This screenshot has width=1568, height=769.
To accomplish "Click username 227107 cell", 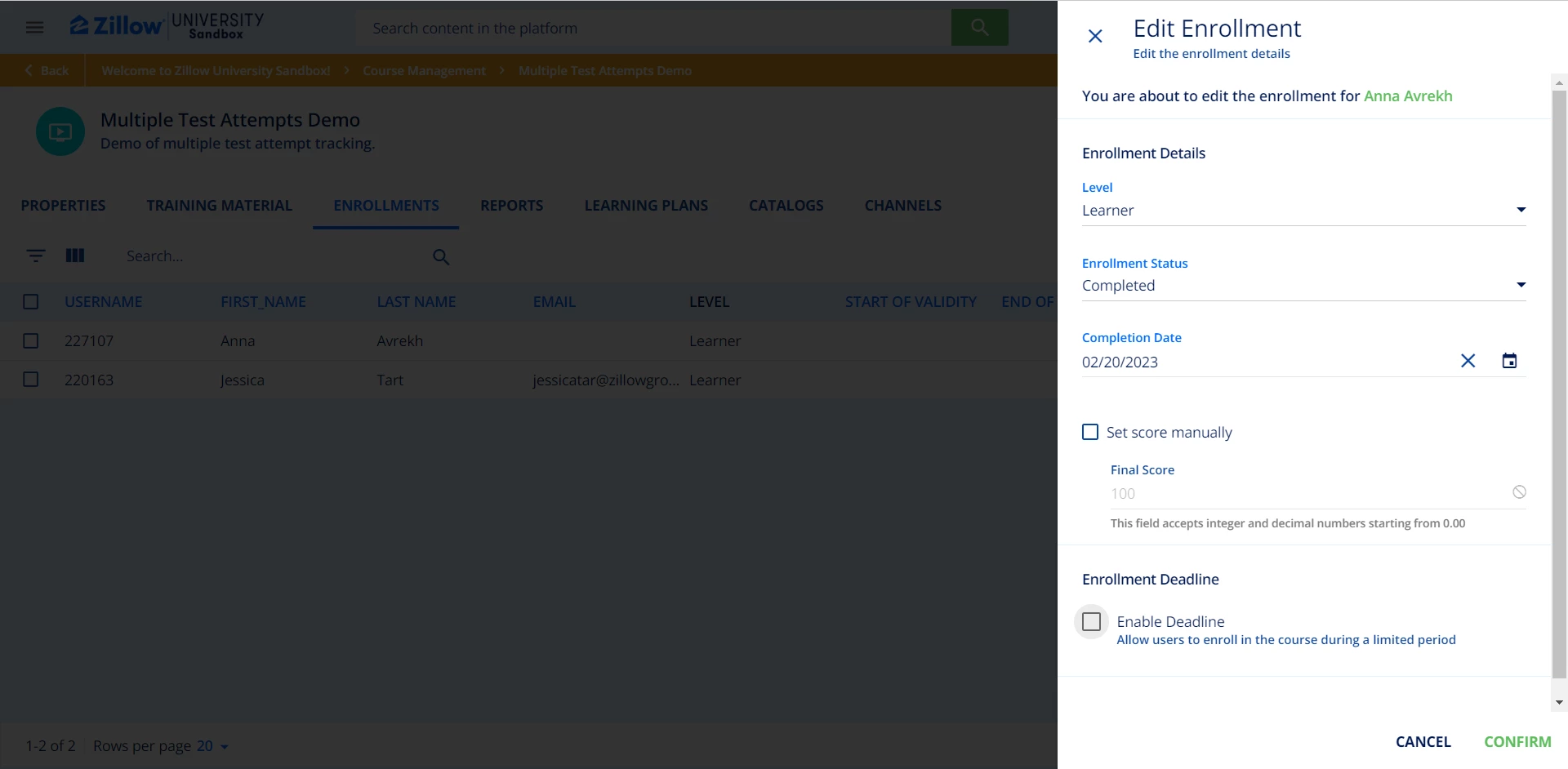I will pyautogui.click(x=89, y=341).
